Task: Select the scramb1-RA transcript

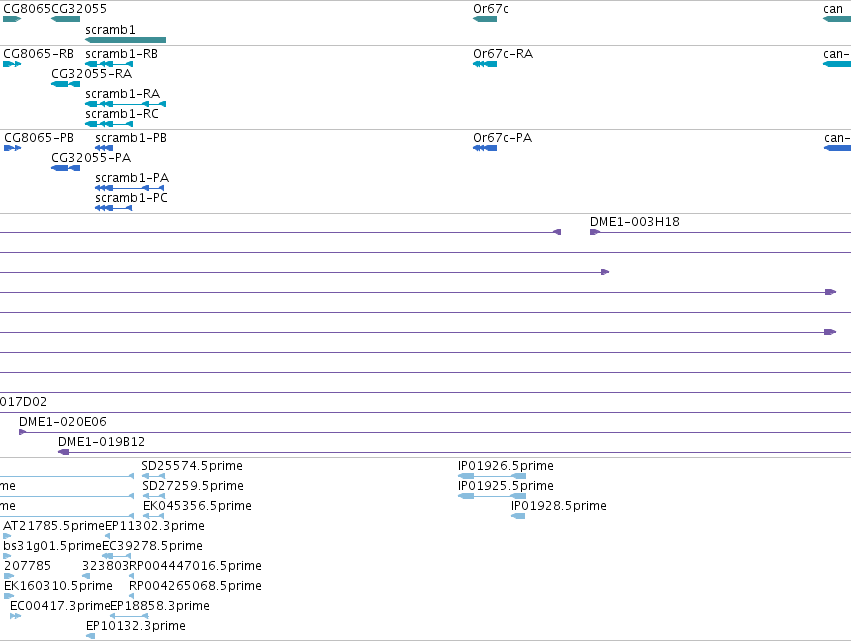Action: 125,104
